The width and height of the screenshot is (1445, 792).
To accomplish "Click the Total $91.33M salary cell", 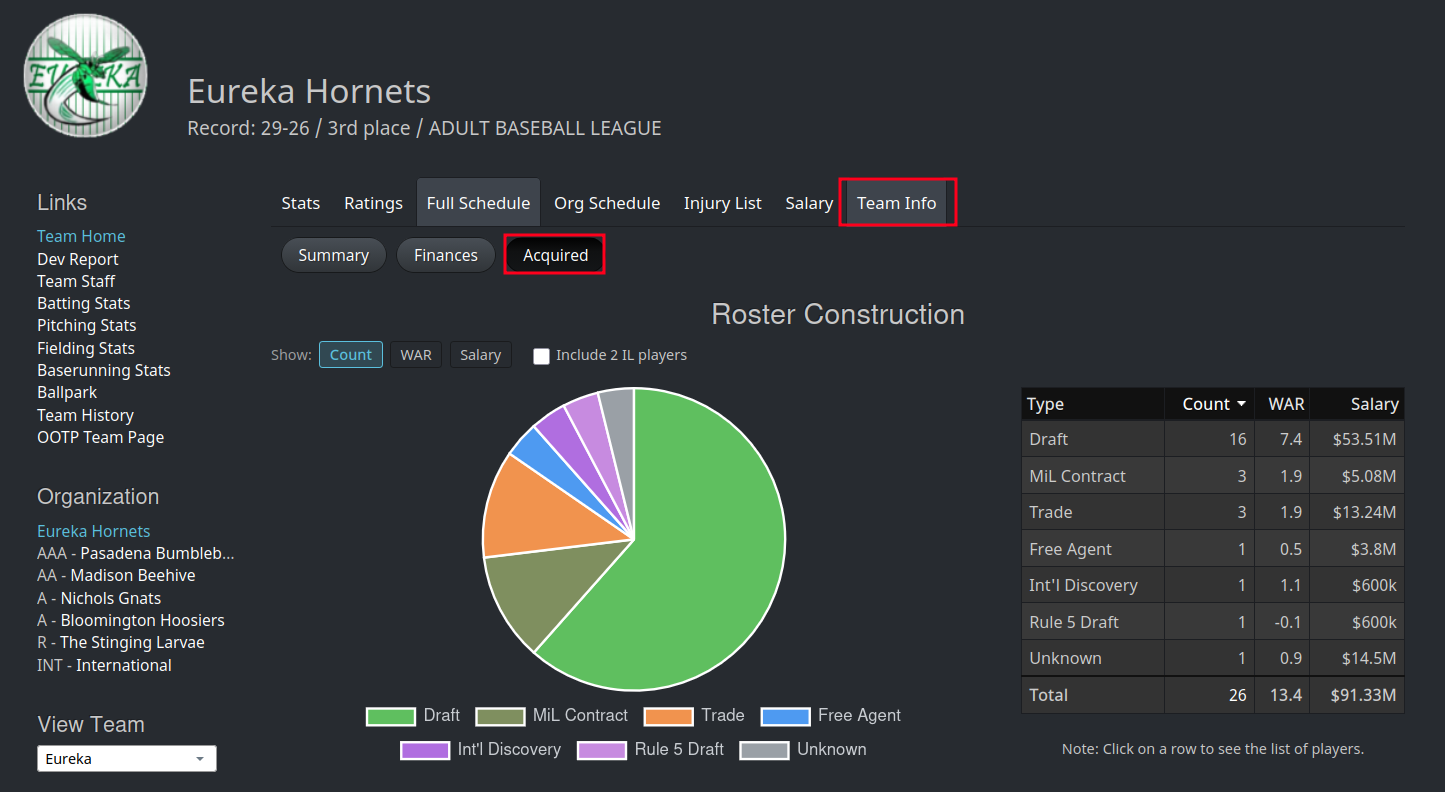I will (x=1357, y=695).
